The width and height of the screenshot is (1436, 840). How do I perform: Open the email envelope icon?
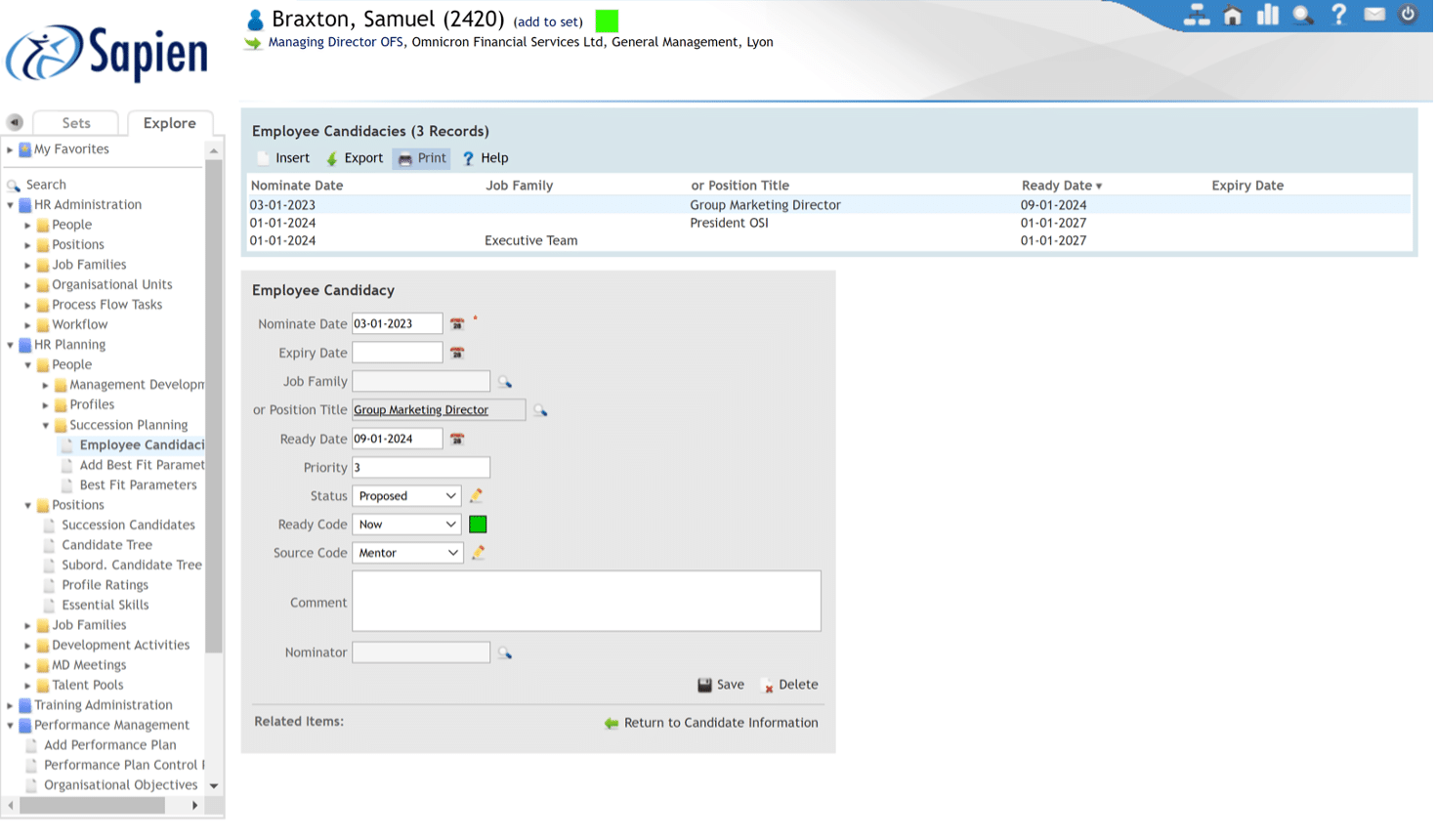tap(1373, 15)
